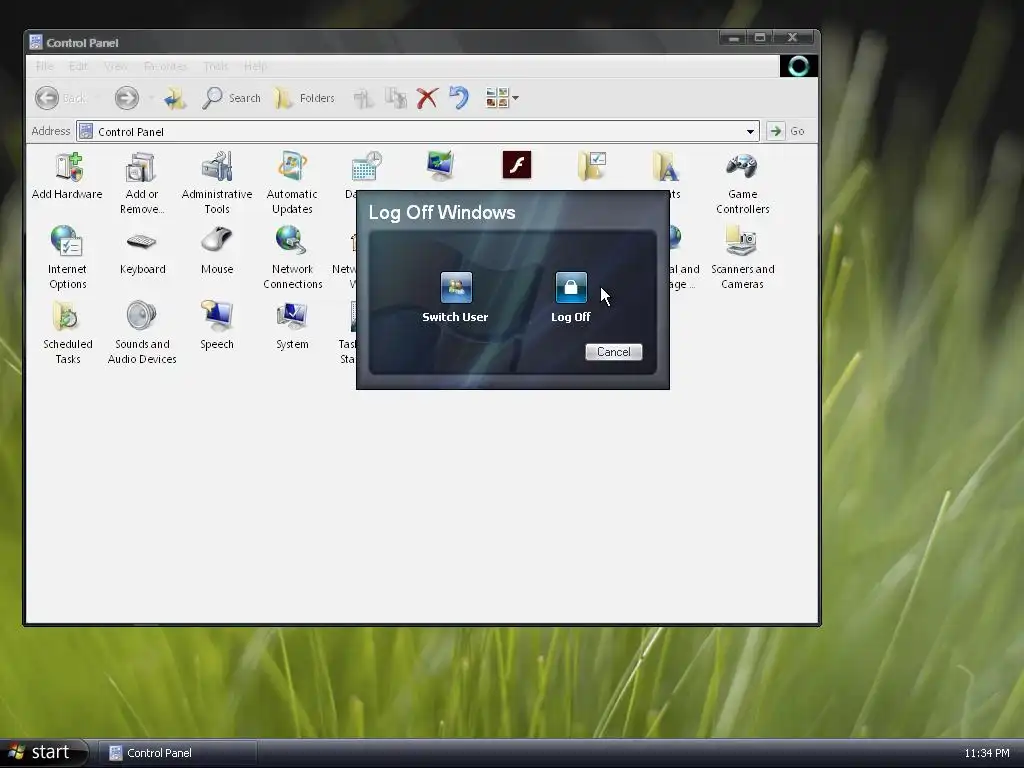Click the blue Undo arrow icon
Viewport: 1024px width, 768px height.
pos(459,98)
